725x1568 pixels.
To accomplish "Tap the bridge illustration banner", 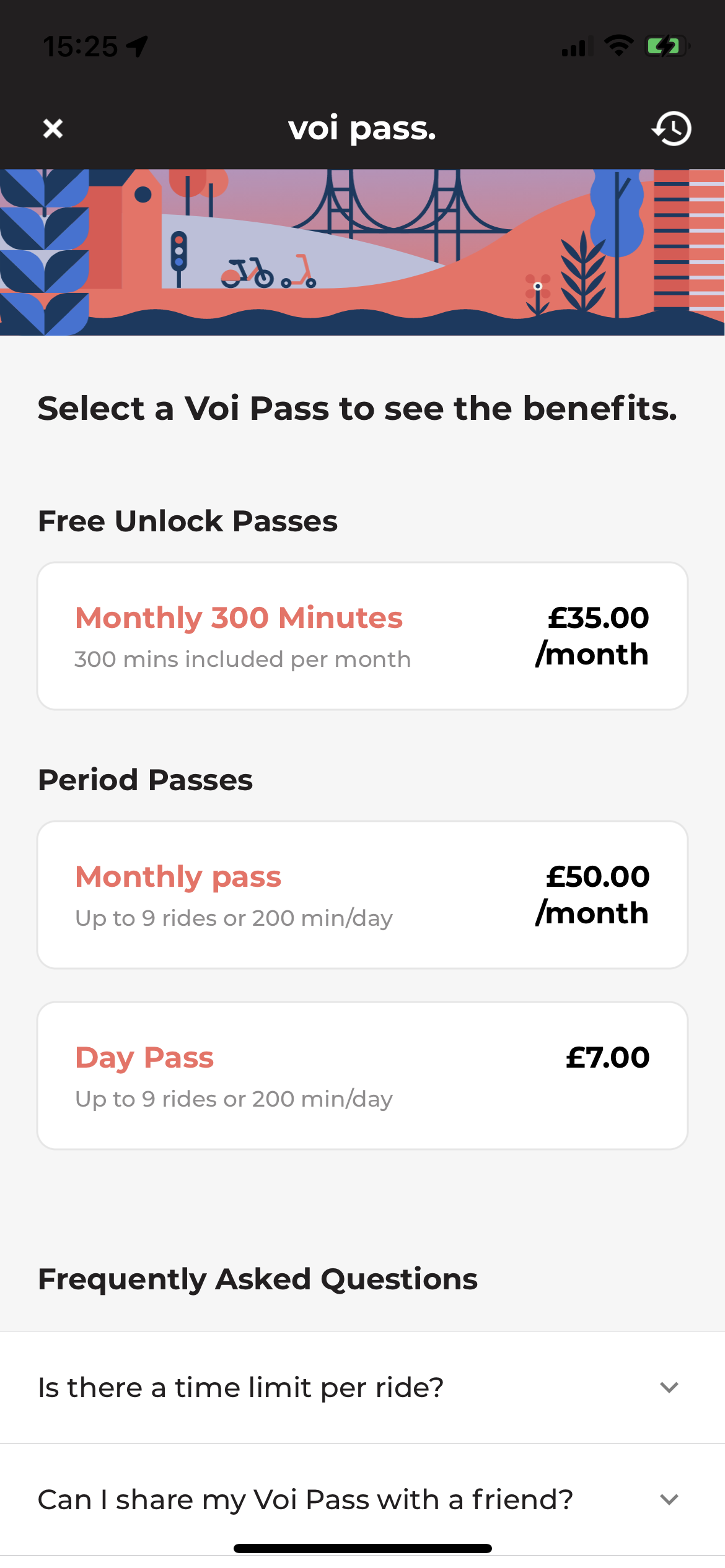I will click(x=397, y=204).
